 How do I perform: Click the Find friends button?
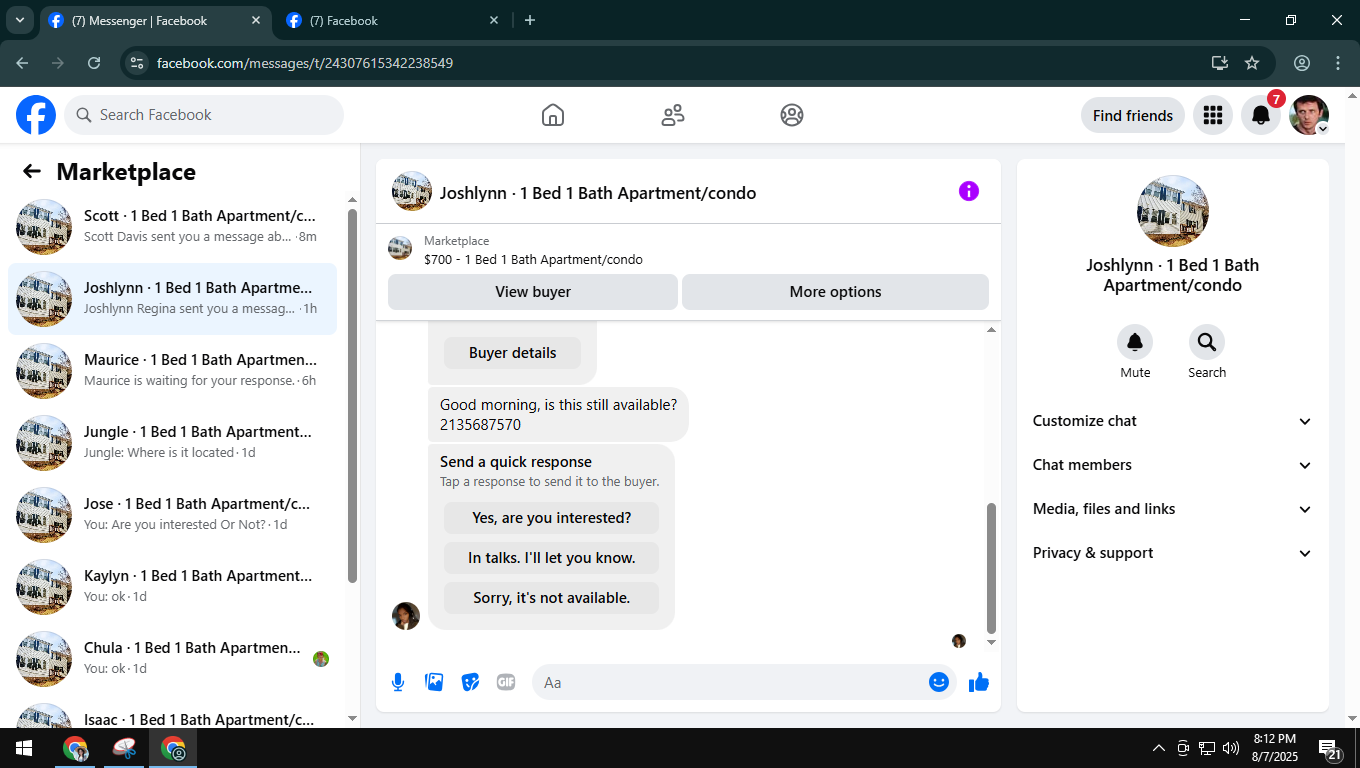pos(1133,115)
